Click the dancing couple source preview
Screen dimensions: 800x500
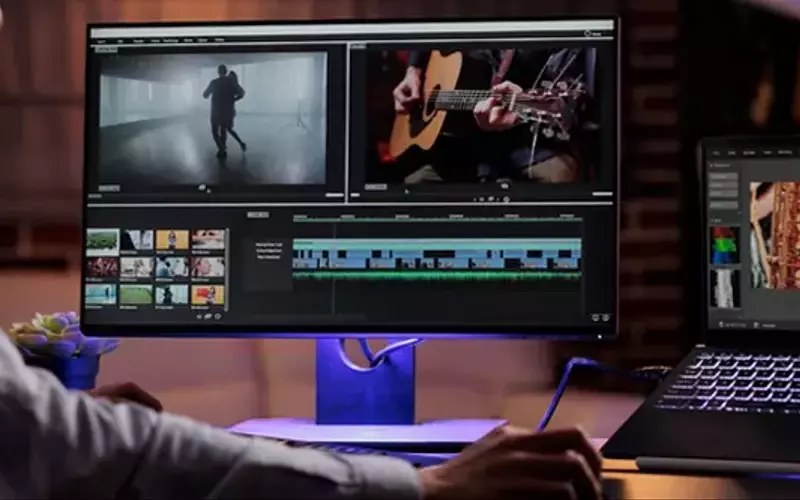click(213, 117)
